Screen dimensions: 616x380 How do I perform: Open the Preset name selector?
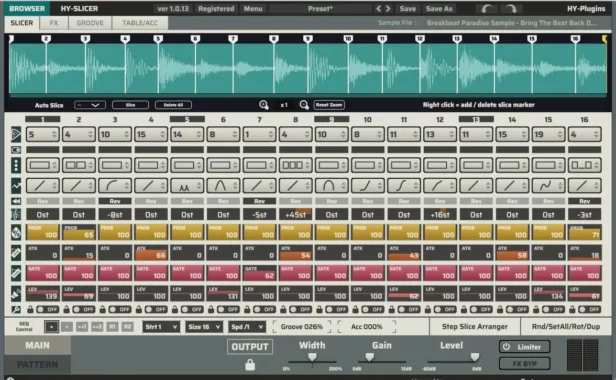tap(320, 8)
